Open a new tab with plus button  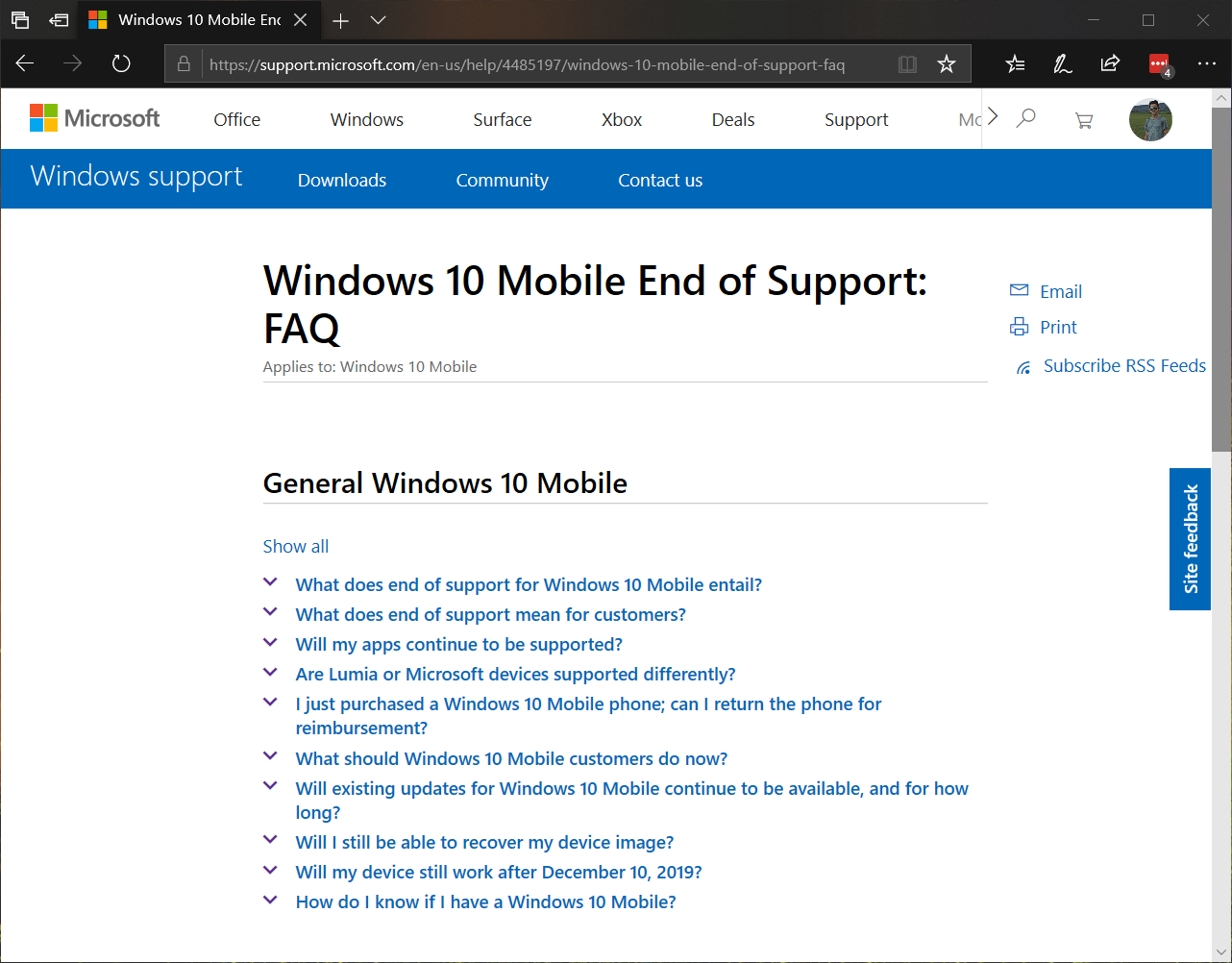pos(340,19)
